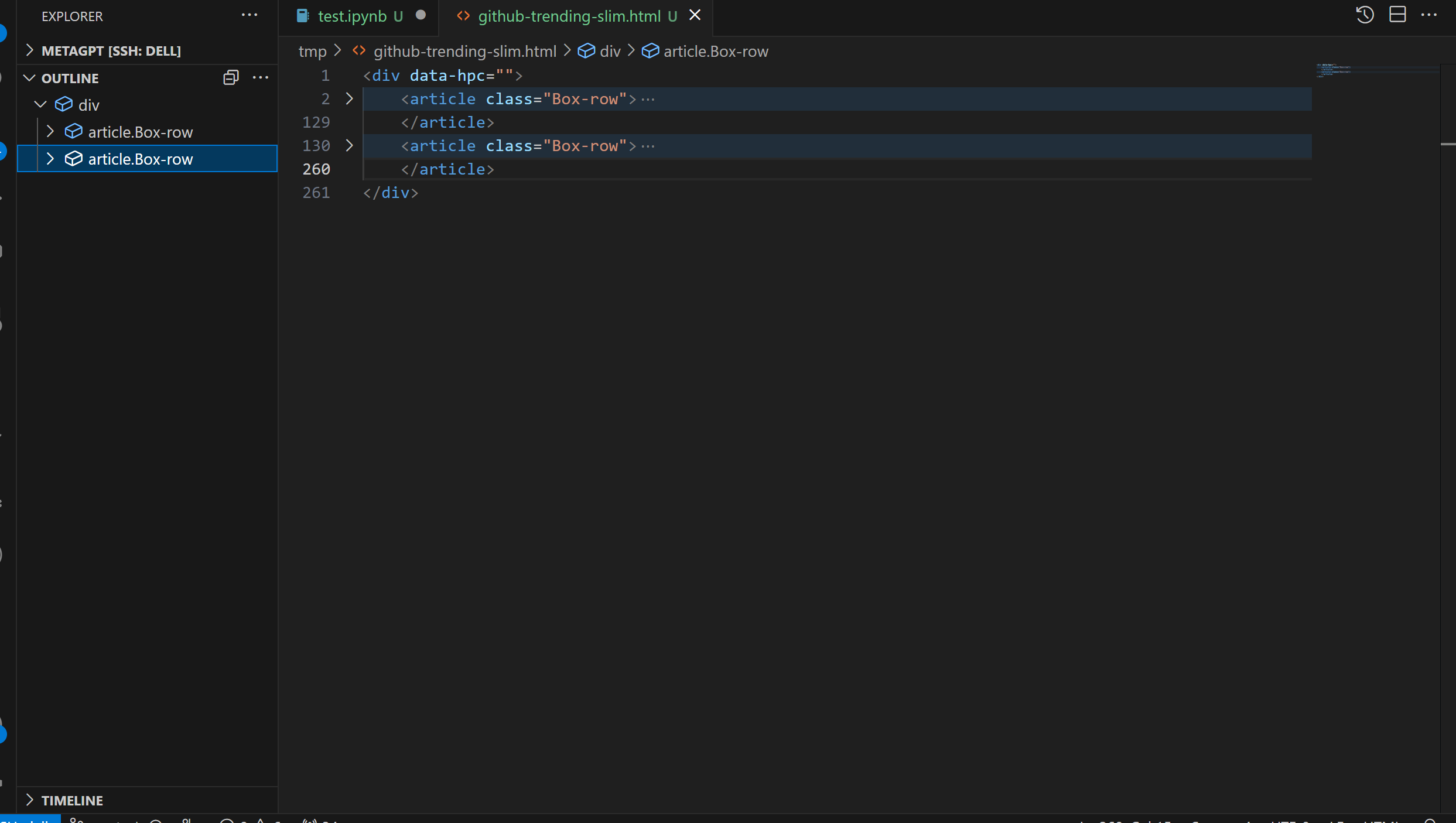Close the github-trending-slim.html tab
This screenshot has width=1456, height=823.
[695, 15]
